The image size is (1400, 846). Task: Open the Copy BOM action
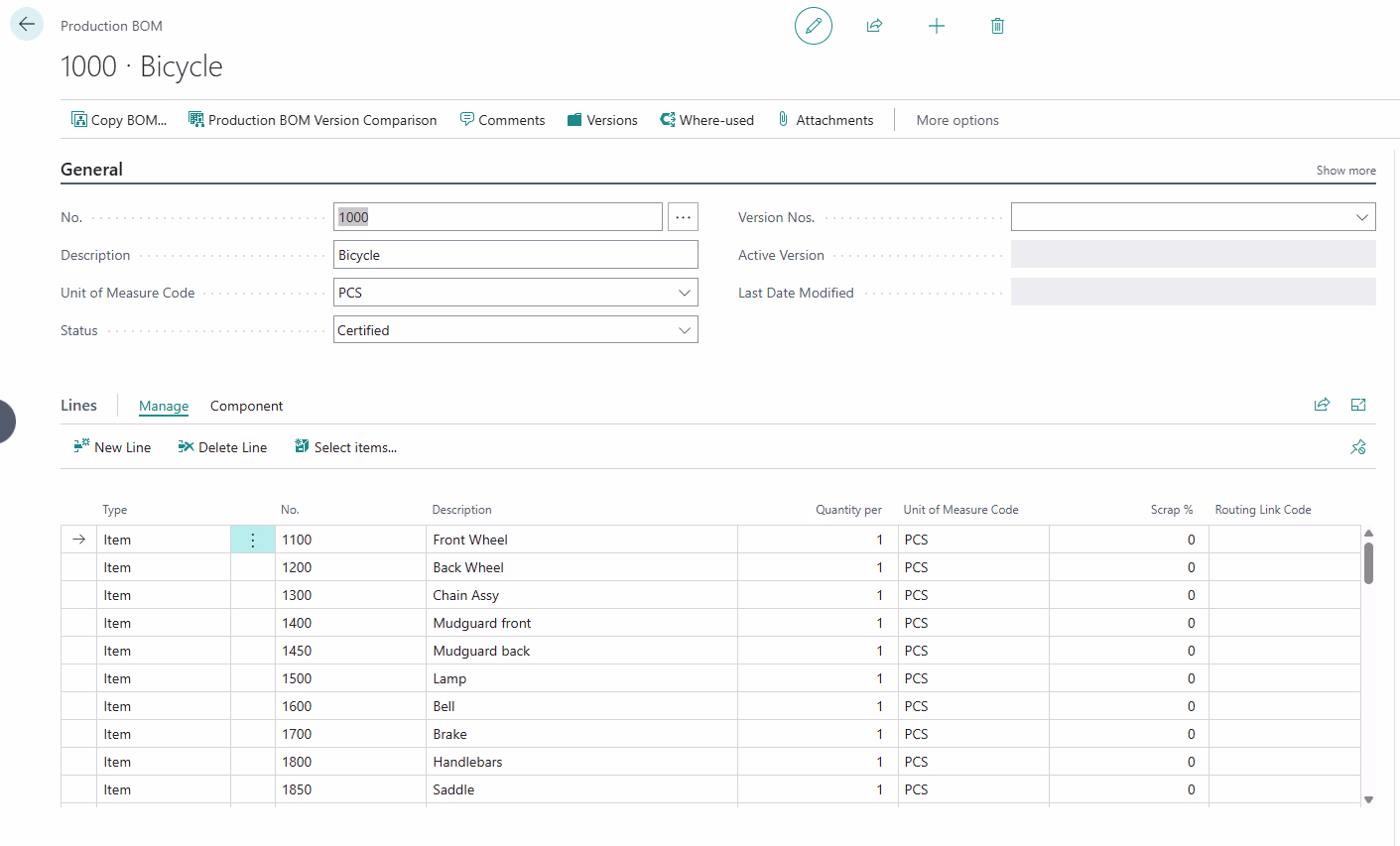(x=119, y=120)
